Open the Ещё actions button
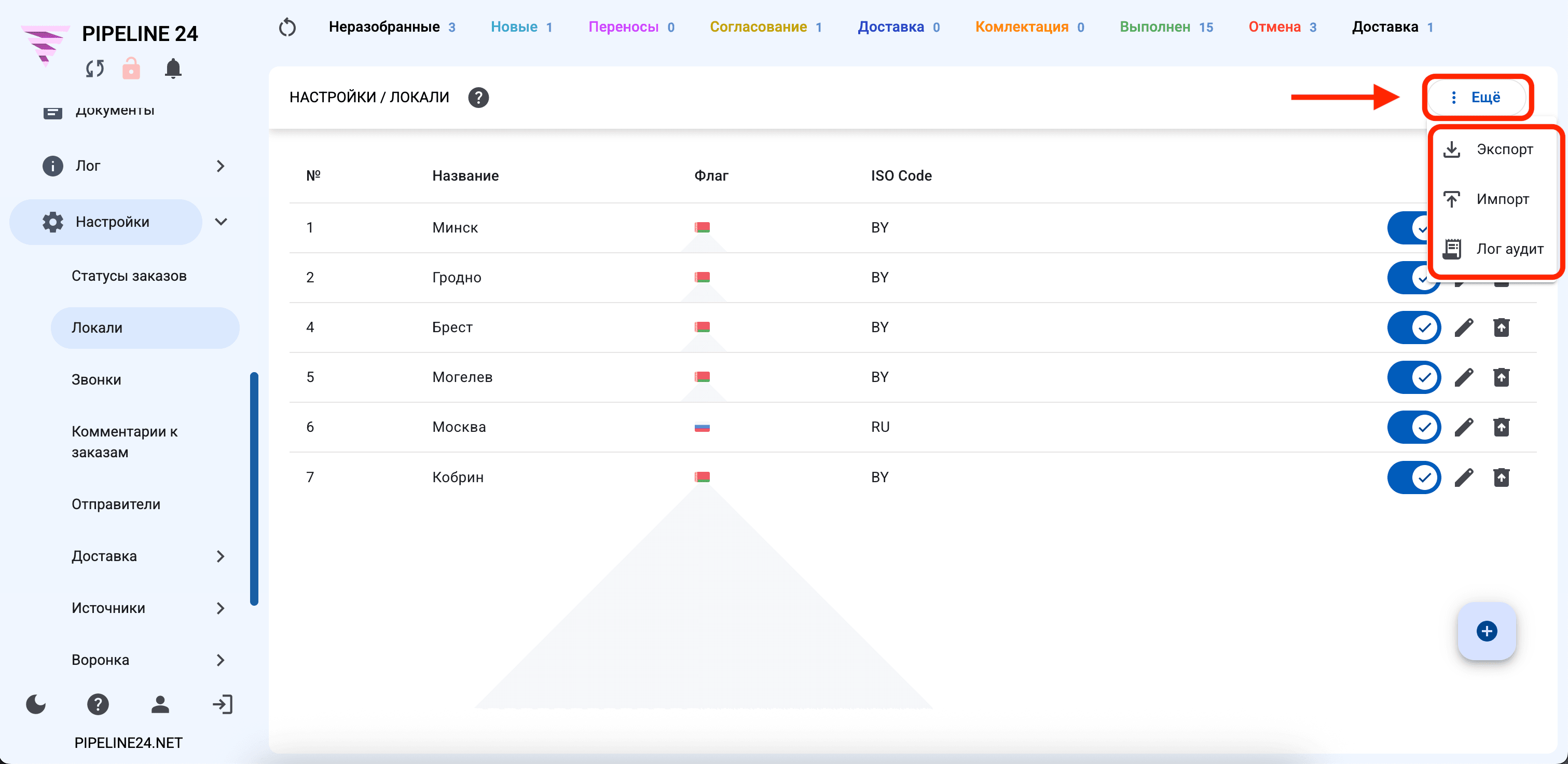This screenshot has width=1568, height=764. 1476,98
